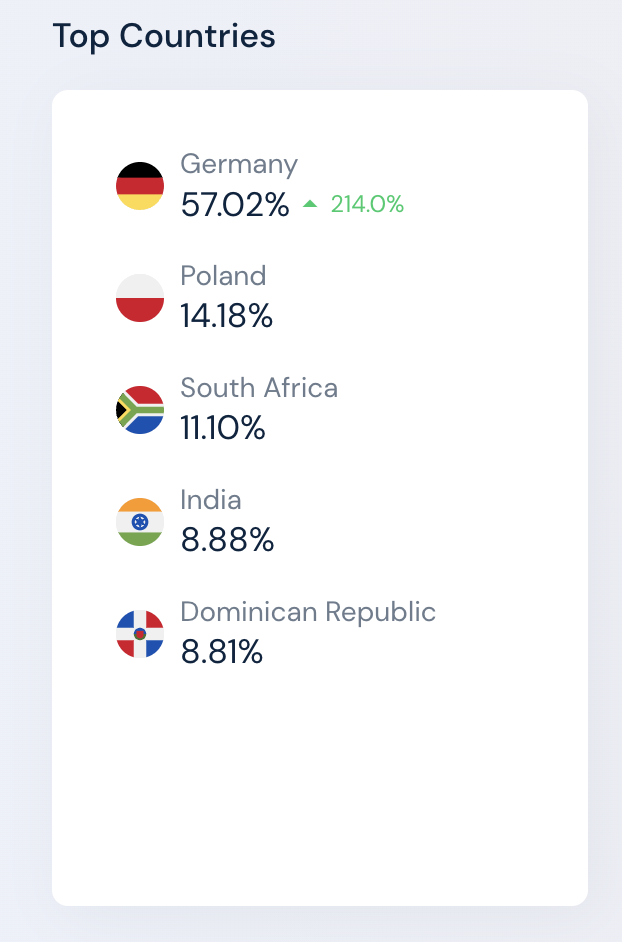Click the Top Countries heading

coord(164,36)
